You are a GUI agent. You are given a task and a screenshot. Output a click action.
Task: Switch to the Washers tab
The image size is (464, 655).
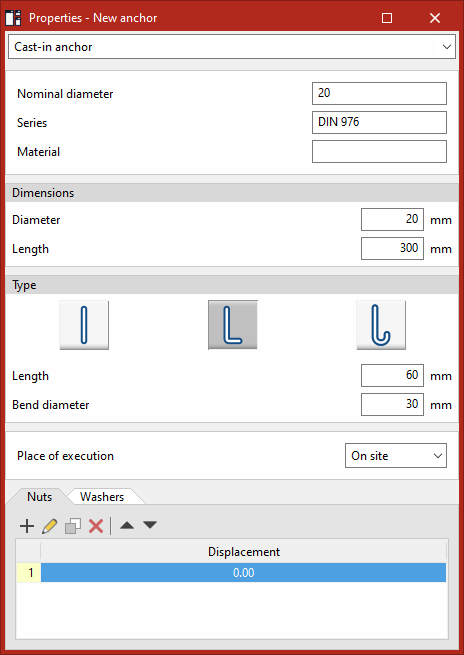tap(102, 497)
